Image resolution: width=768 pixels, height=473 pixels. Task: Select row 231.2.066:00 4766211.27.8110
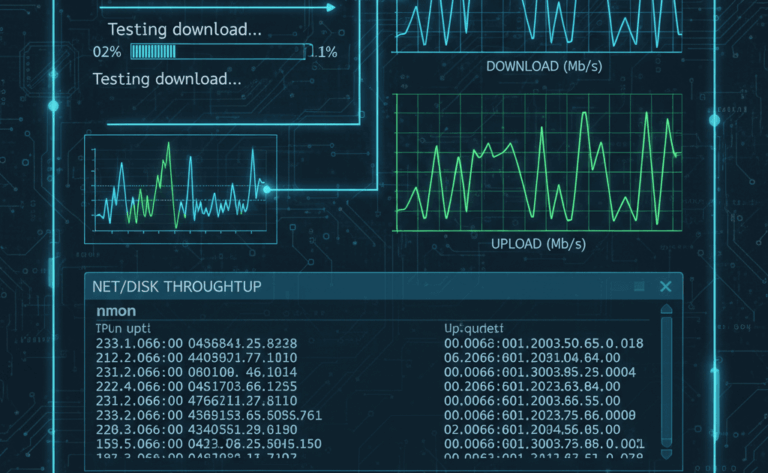click(x=196, y=401)
